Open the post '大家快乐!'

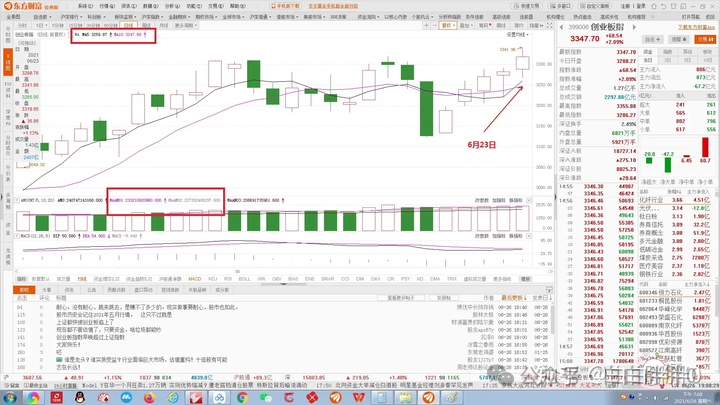click(68, 344)
